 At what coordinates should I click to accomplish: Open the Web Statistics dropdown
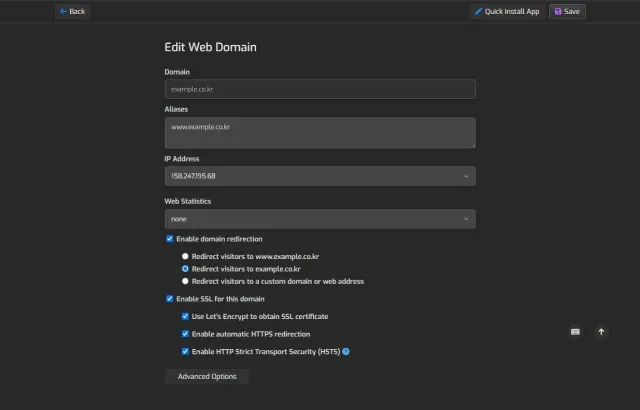(320, 219)
